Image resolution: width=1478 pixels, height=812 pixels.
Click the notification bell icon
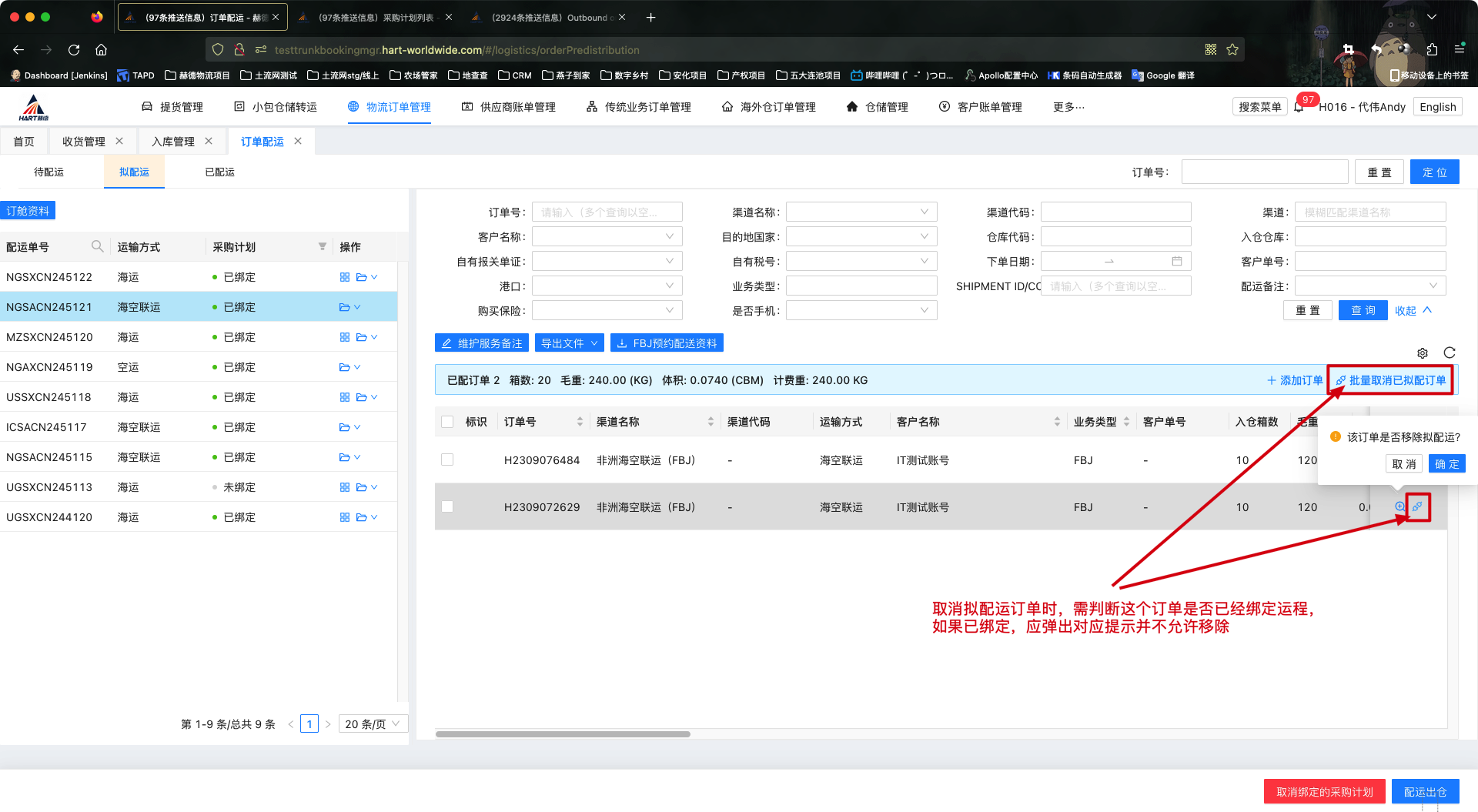1299,108
